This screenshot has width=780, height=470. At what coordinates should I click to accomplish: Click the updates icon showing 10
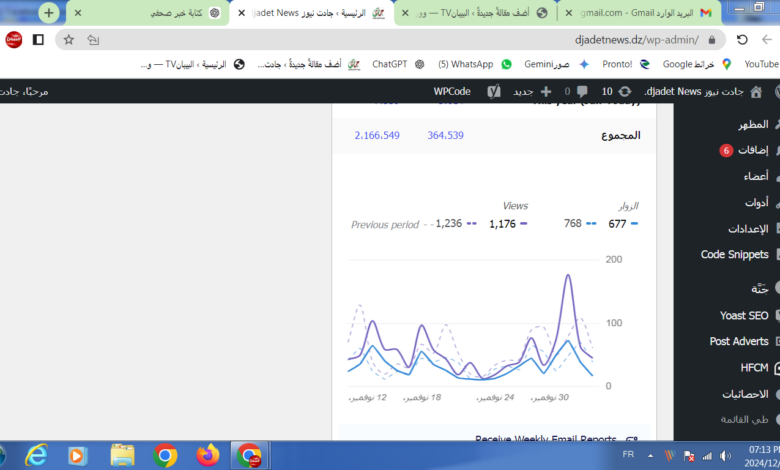615,91
